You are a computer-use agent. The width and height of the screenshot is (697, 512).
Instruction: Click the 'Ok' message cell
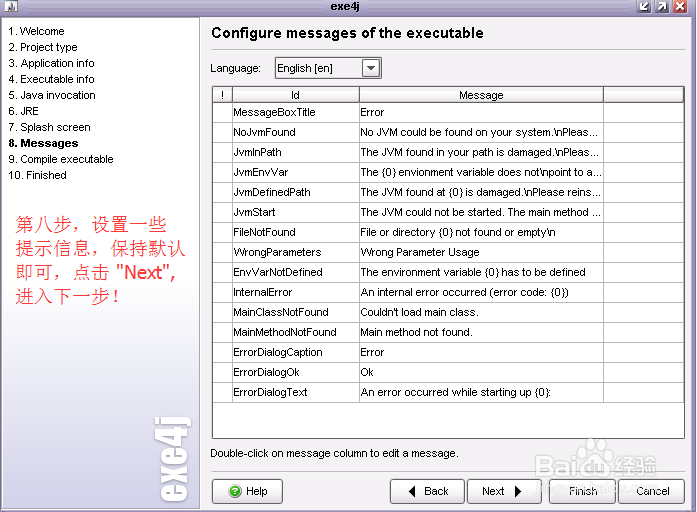481,372
